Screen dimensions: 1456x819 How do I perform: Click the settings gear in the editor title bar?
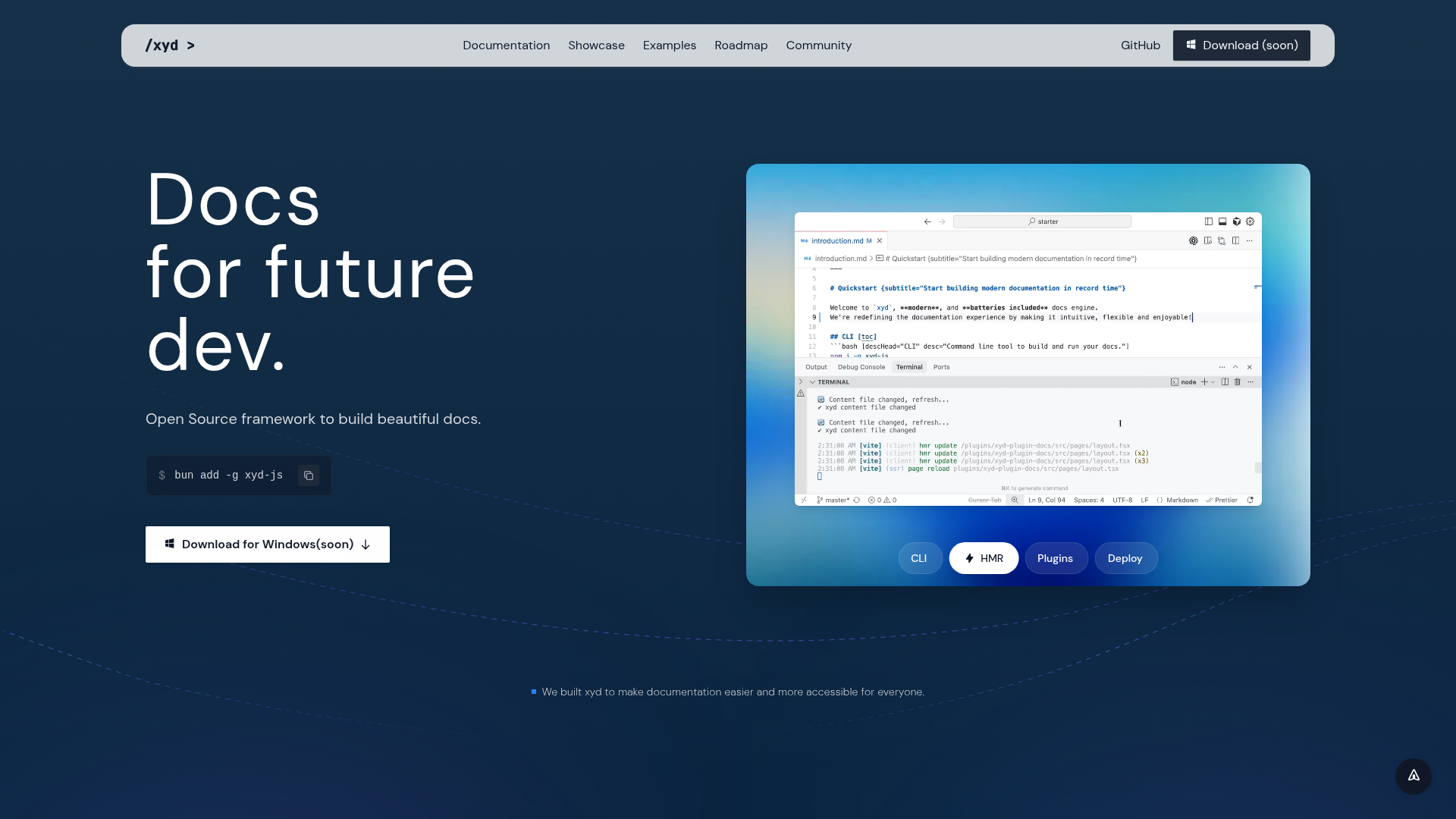1250,221
